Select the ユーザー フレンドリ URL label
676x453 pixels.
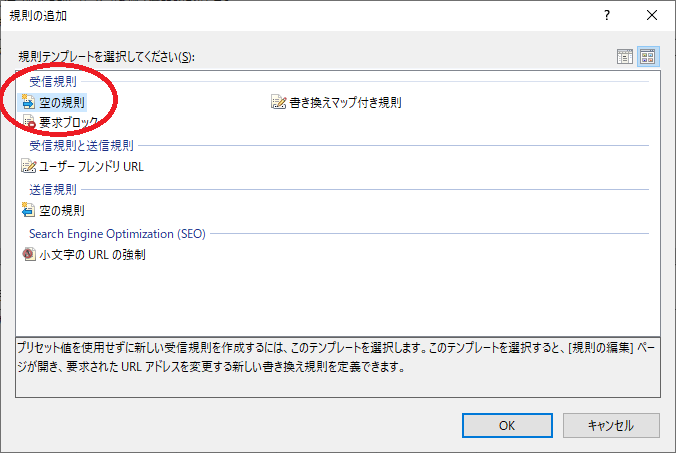[x=91, y=166]
